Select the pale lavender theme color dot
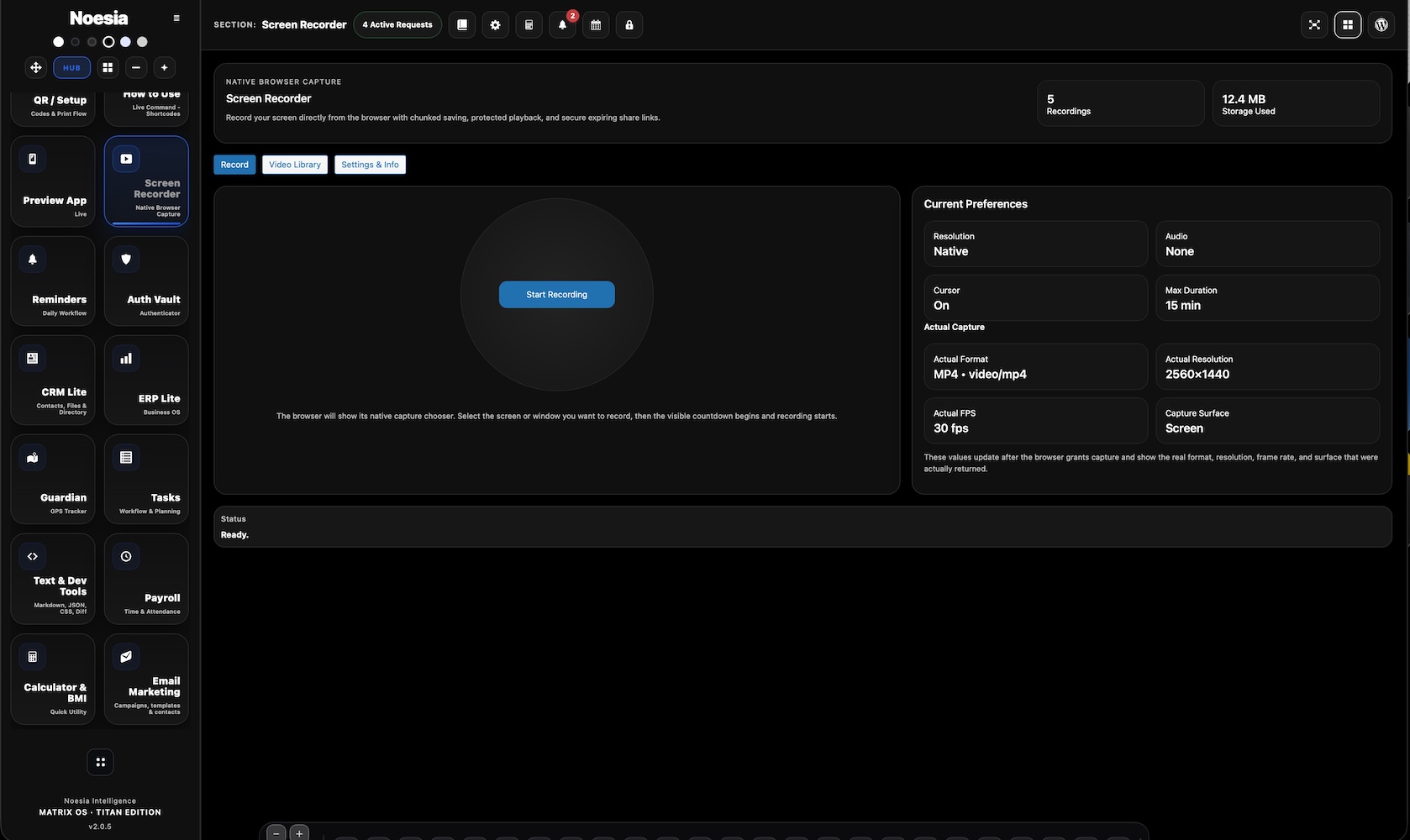This screenshot has width=1410, height=840. tap(125, 41)
